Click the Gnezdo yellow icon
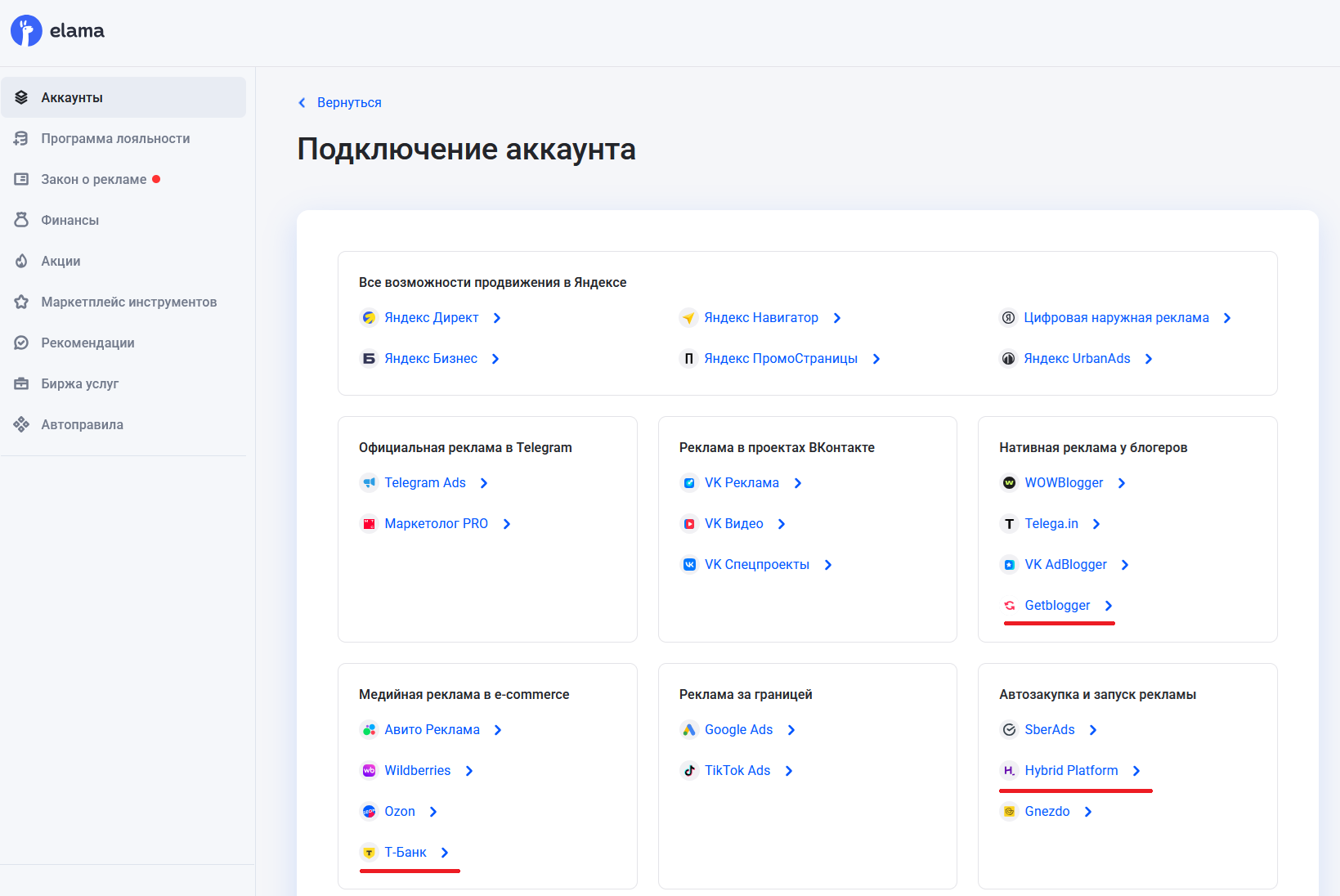 [1010, 812]
